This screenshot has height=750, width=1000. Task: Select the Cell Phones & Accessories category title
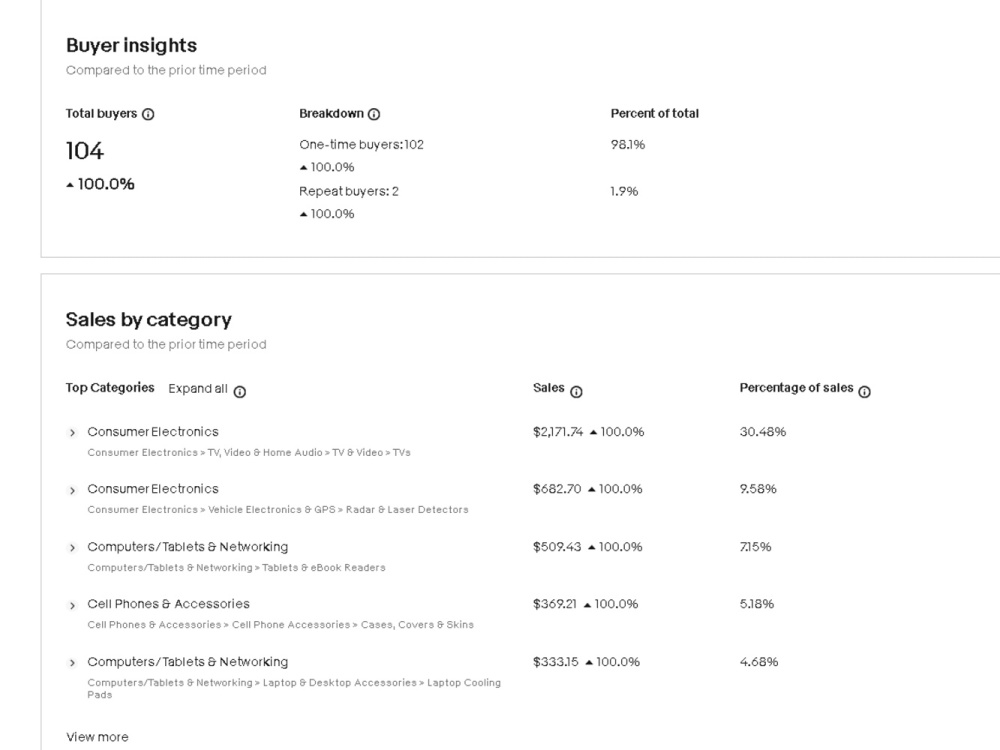pyautogui.click(x=168, y=603)
